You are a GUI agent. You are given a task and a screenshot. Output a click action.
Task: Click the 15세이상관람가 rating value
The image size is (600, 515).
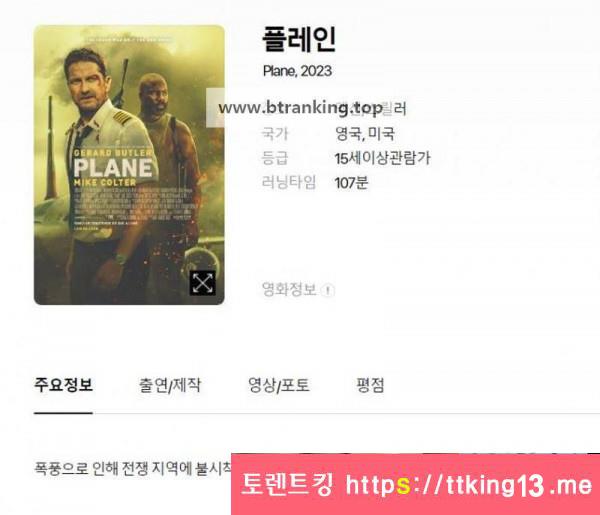pyautogui.click(x=383, y=158)
